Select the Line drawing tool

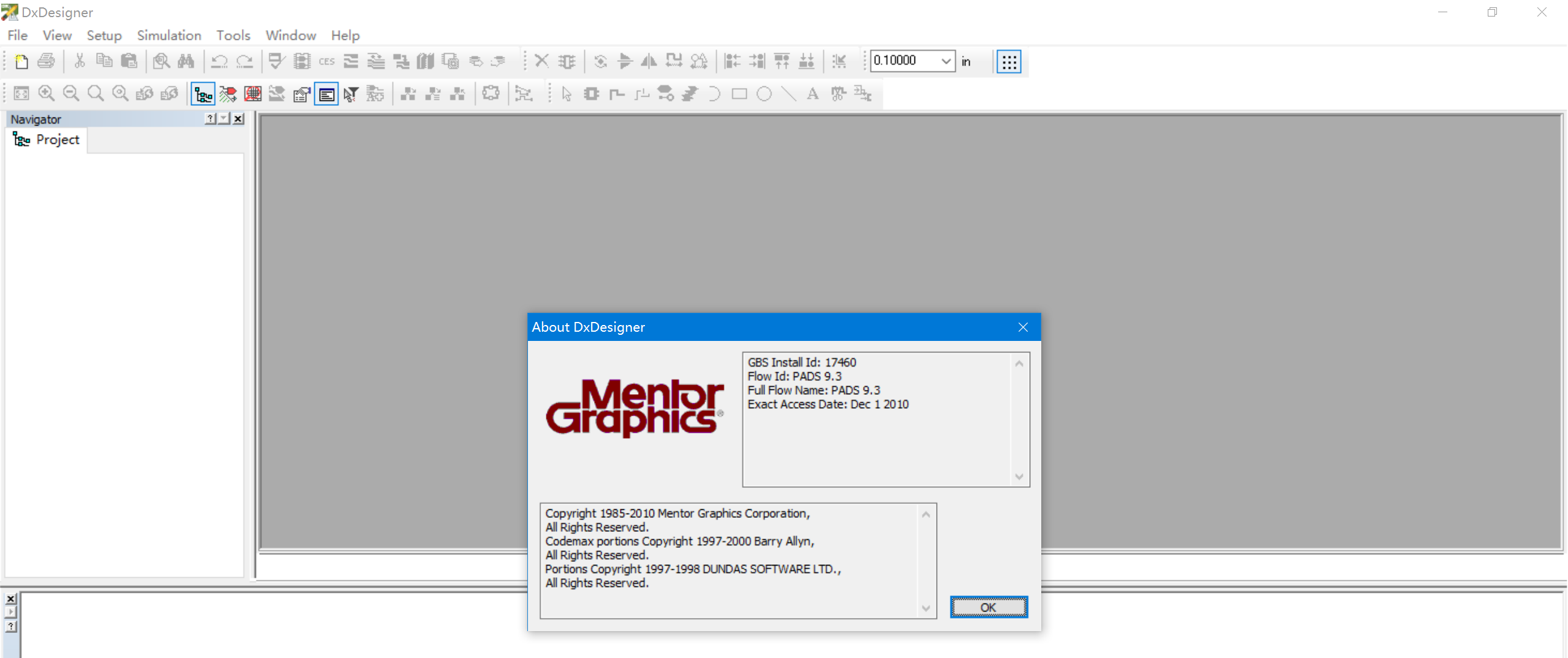pyautogui.click(x=788, y=94)
